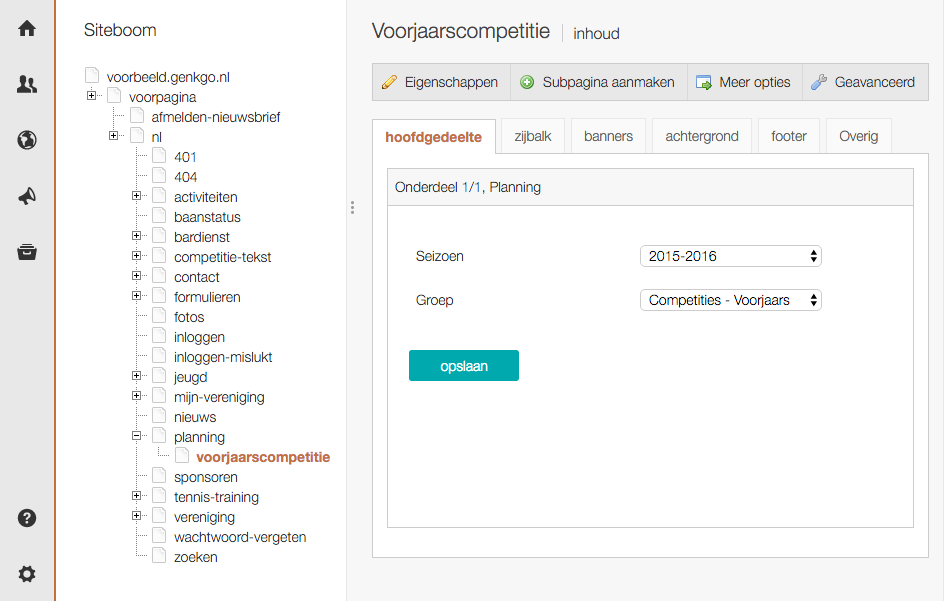The width and height of the screenshot is (944, 601).
Task: Open the home icon in left sidebar
Action: tap(27, 28)
